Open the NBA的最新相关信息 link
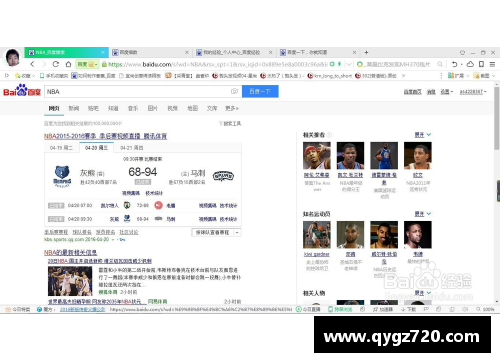Viewport: 500px width, 362px height. pos(70,252)
